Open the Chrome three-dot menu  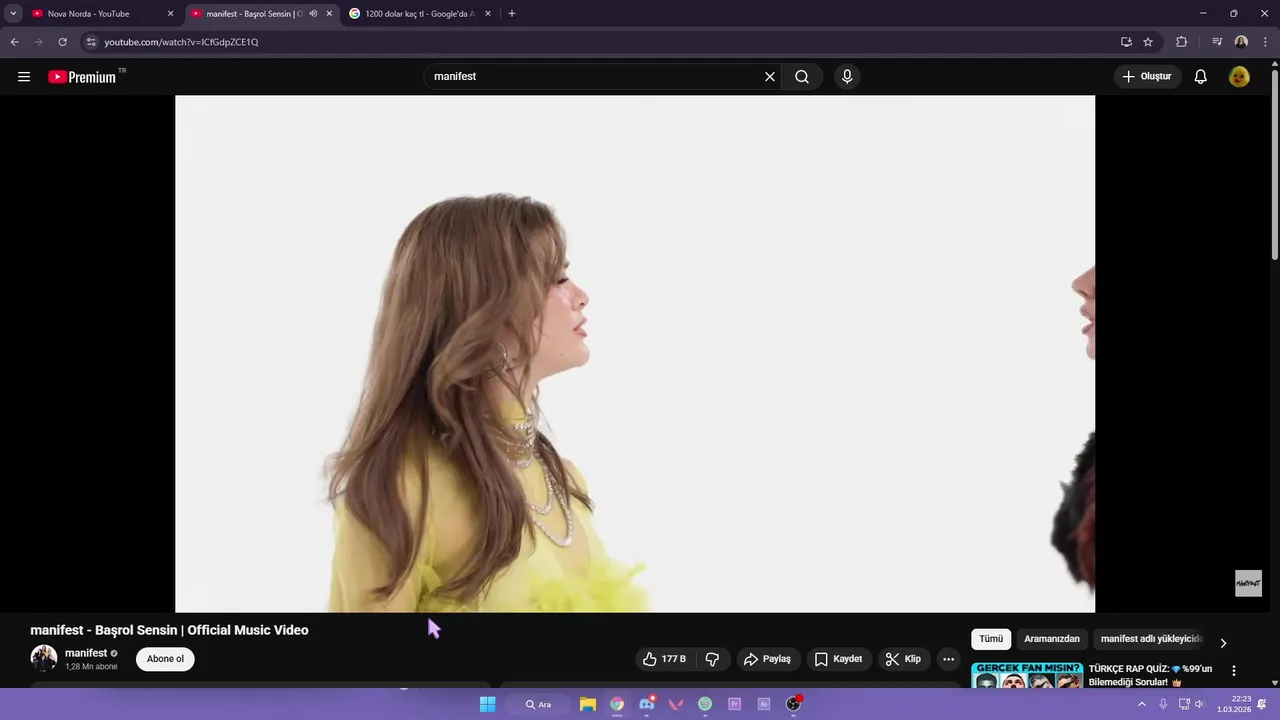click(x=1265, y=42)
